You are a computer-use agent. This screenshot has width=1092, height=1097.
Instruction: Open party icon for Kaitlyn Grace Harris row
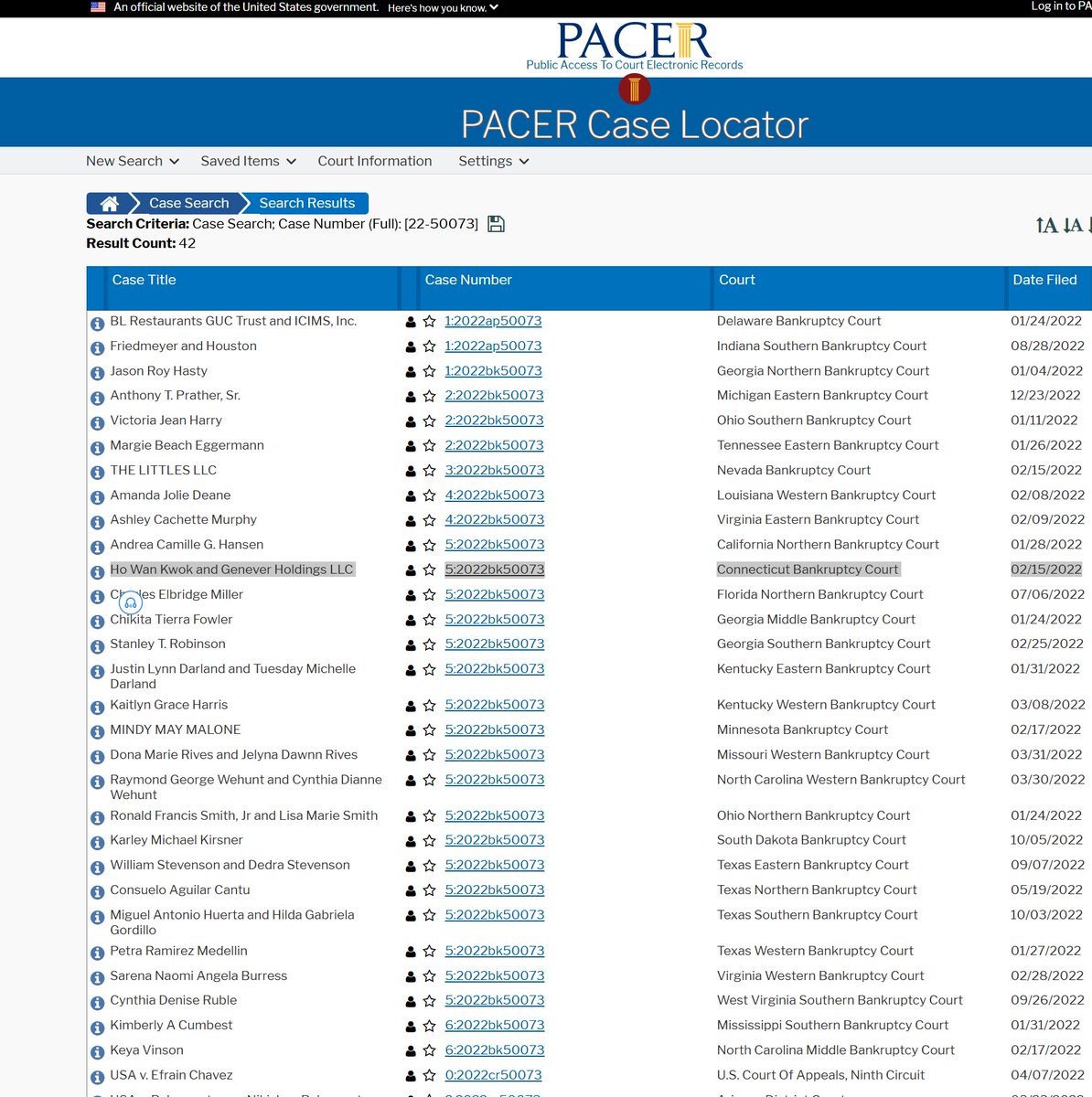point(411,707)
